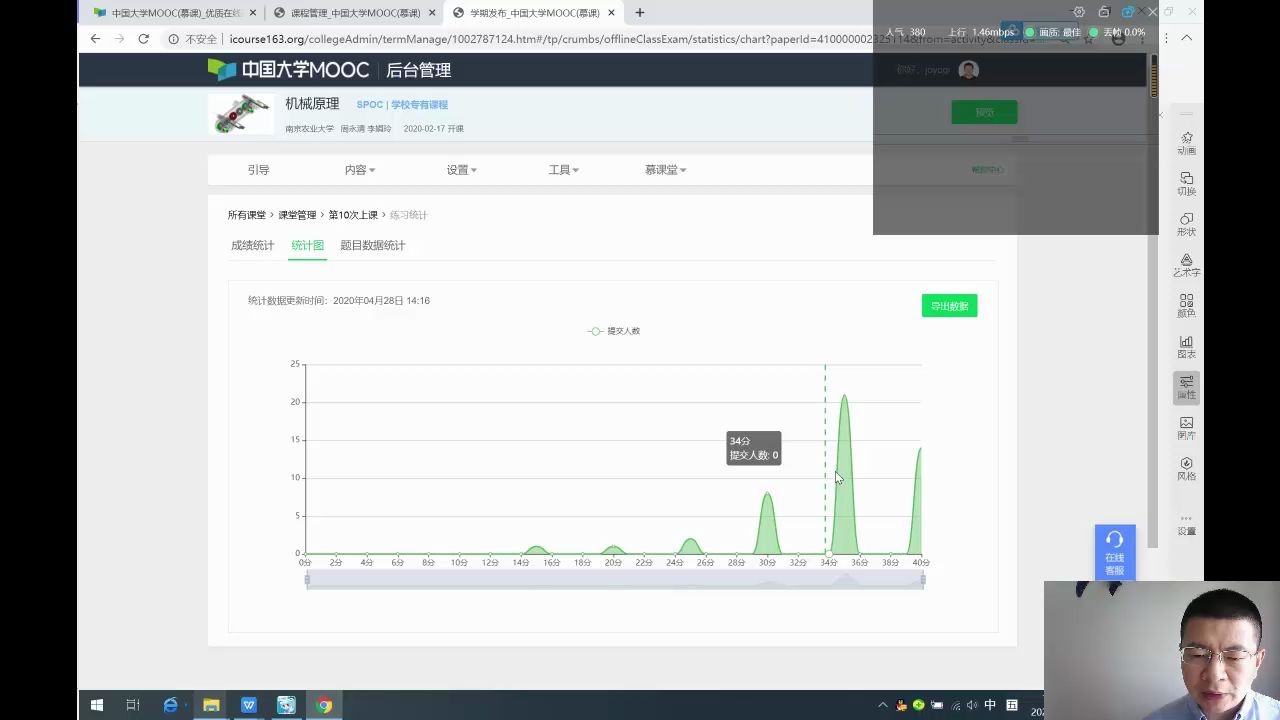Open the 图表 chart tool in right sidebar

pyautogui.click(x=1186, y=347)
